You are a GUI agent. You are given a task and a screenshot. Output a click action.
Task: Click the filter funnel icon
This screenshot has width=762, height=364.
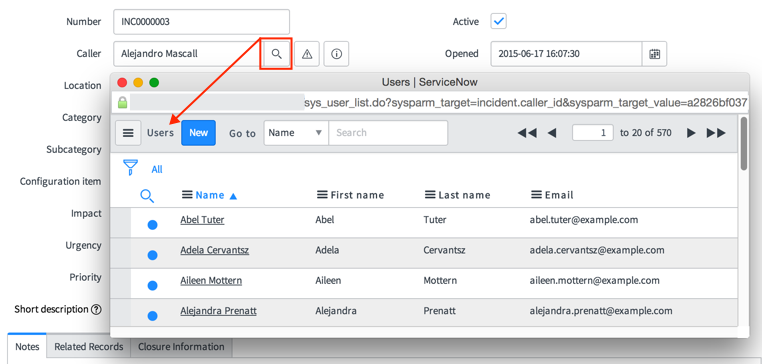pyautogui.click(x=130, y=168)
